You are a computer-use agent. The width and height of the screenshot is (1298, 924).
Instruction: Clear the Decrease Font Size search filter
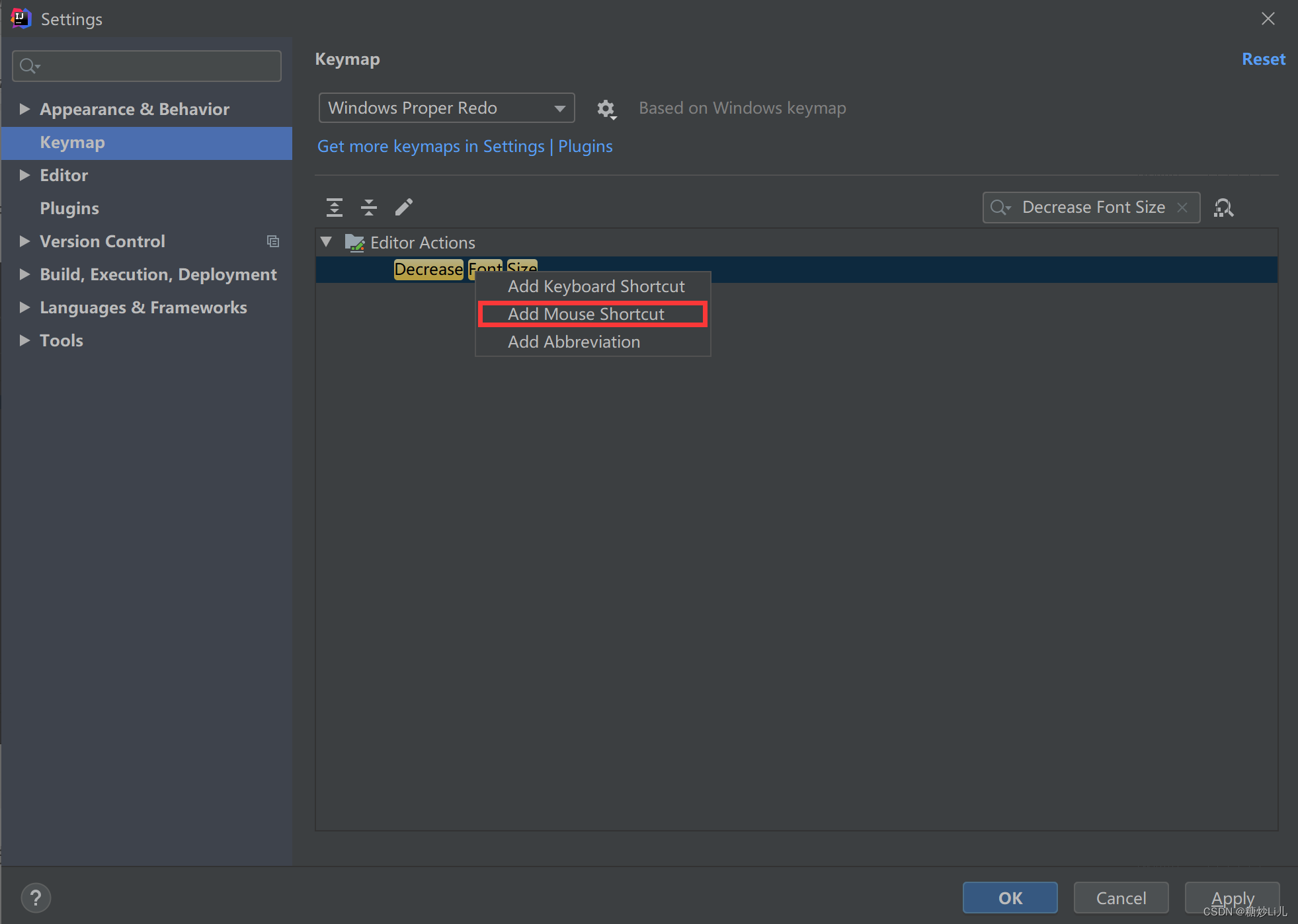point(1183,207)
